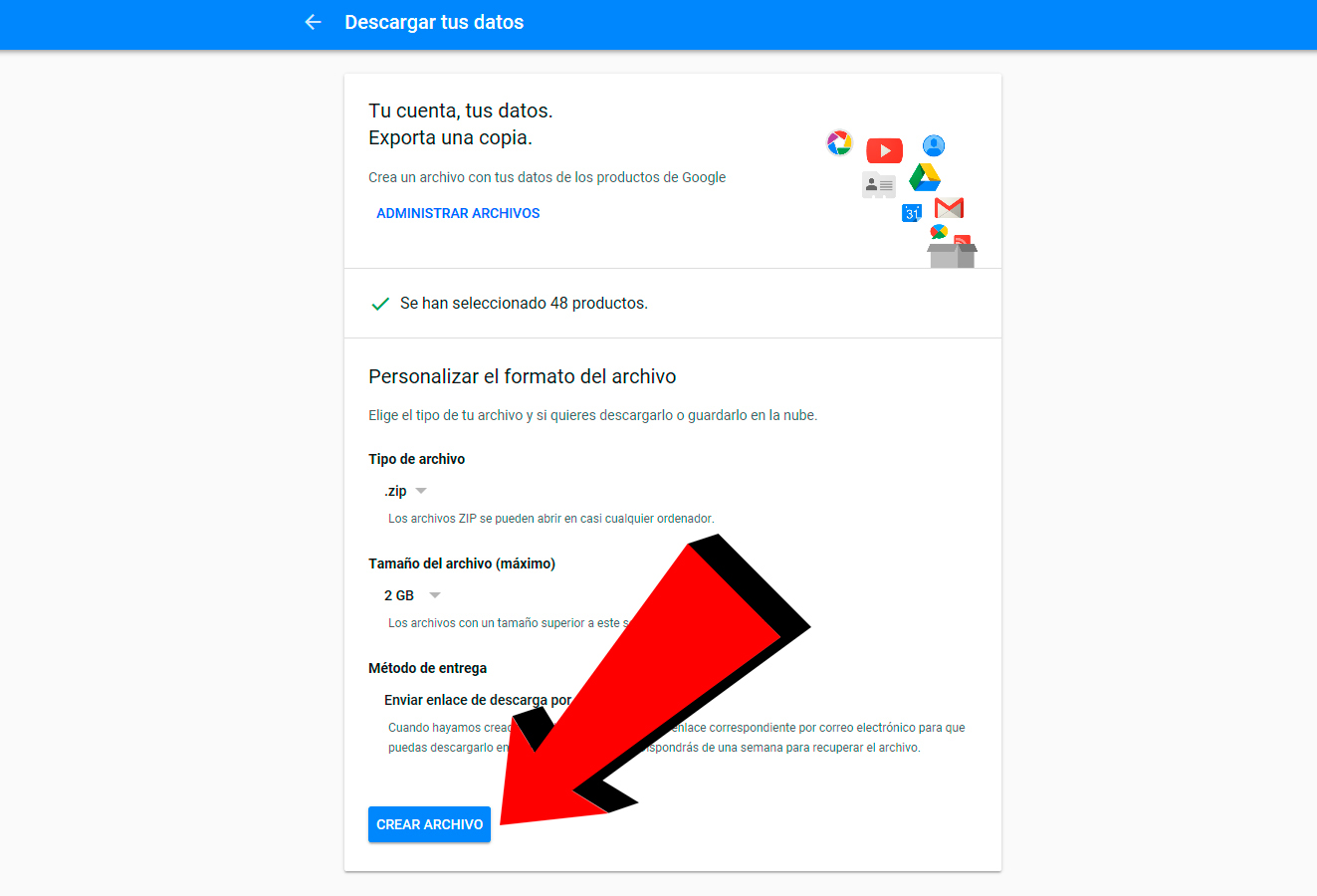Select the open archive box illustration
This screenshot has width=1317, height=896.
(x=952, y=257)
